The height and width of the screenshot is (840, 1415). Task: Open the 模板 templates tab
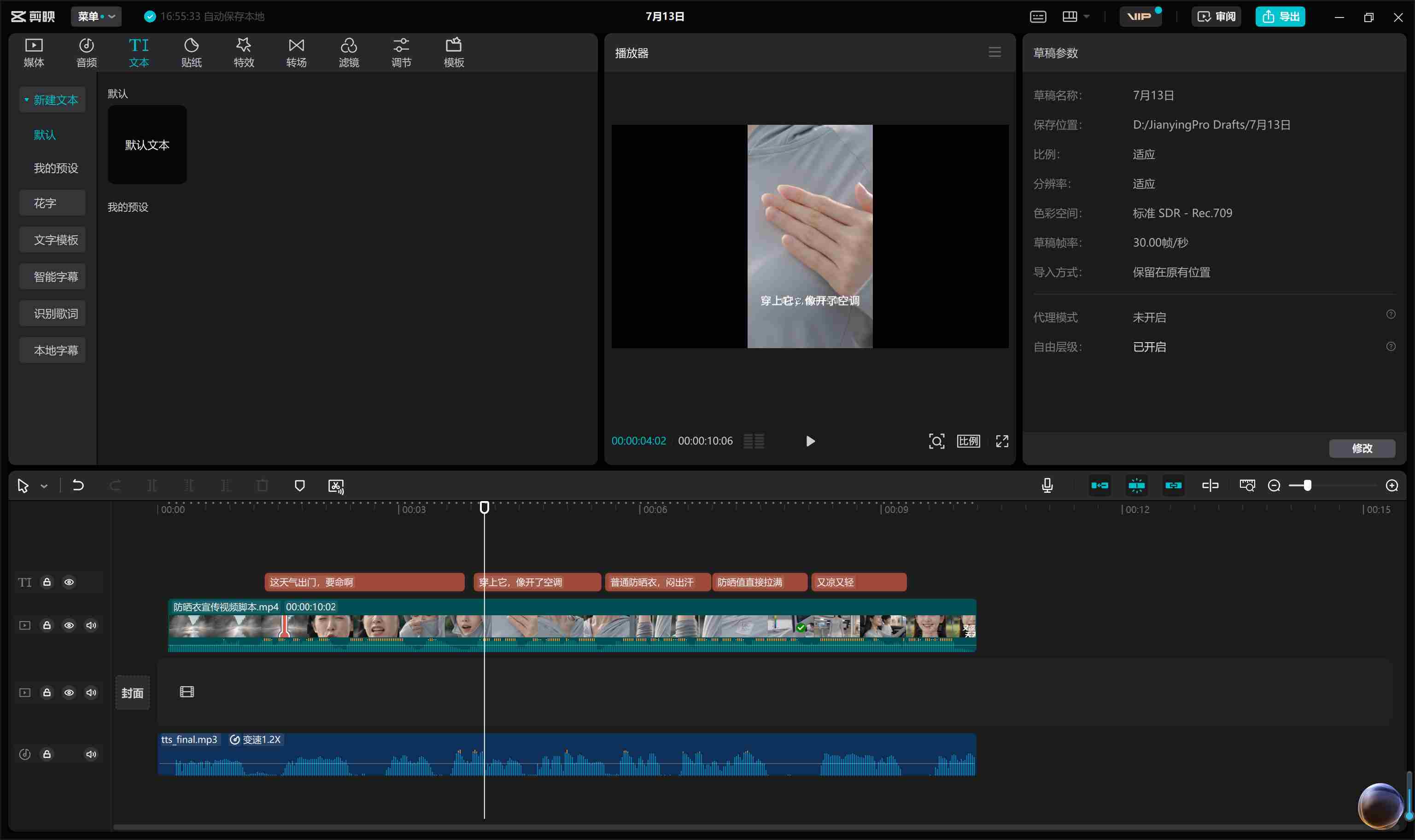(454, 52)
